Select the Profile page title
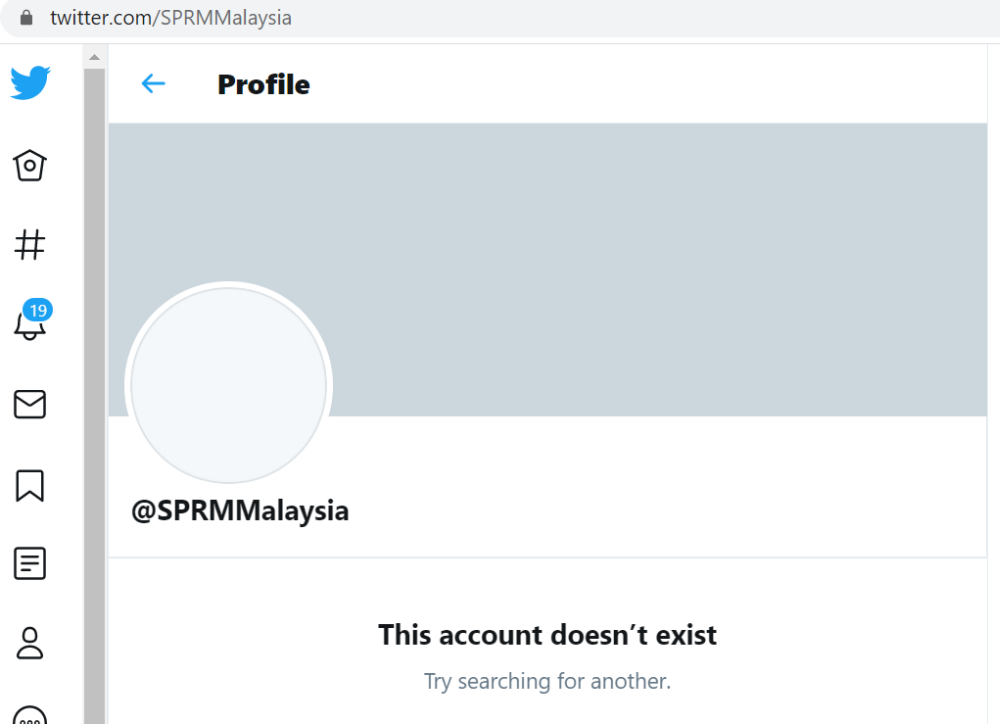The height and width of the screenshot is (724, 1000). tap(263, 84)
